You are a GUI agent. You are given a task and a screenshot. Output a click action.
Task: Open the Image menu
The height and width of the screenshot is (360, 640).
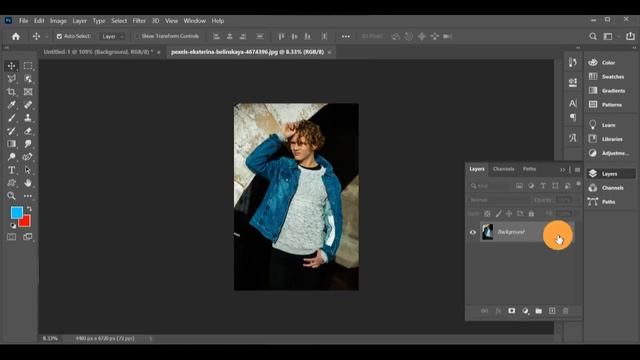(x=58, y=21)
